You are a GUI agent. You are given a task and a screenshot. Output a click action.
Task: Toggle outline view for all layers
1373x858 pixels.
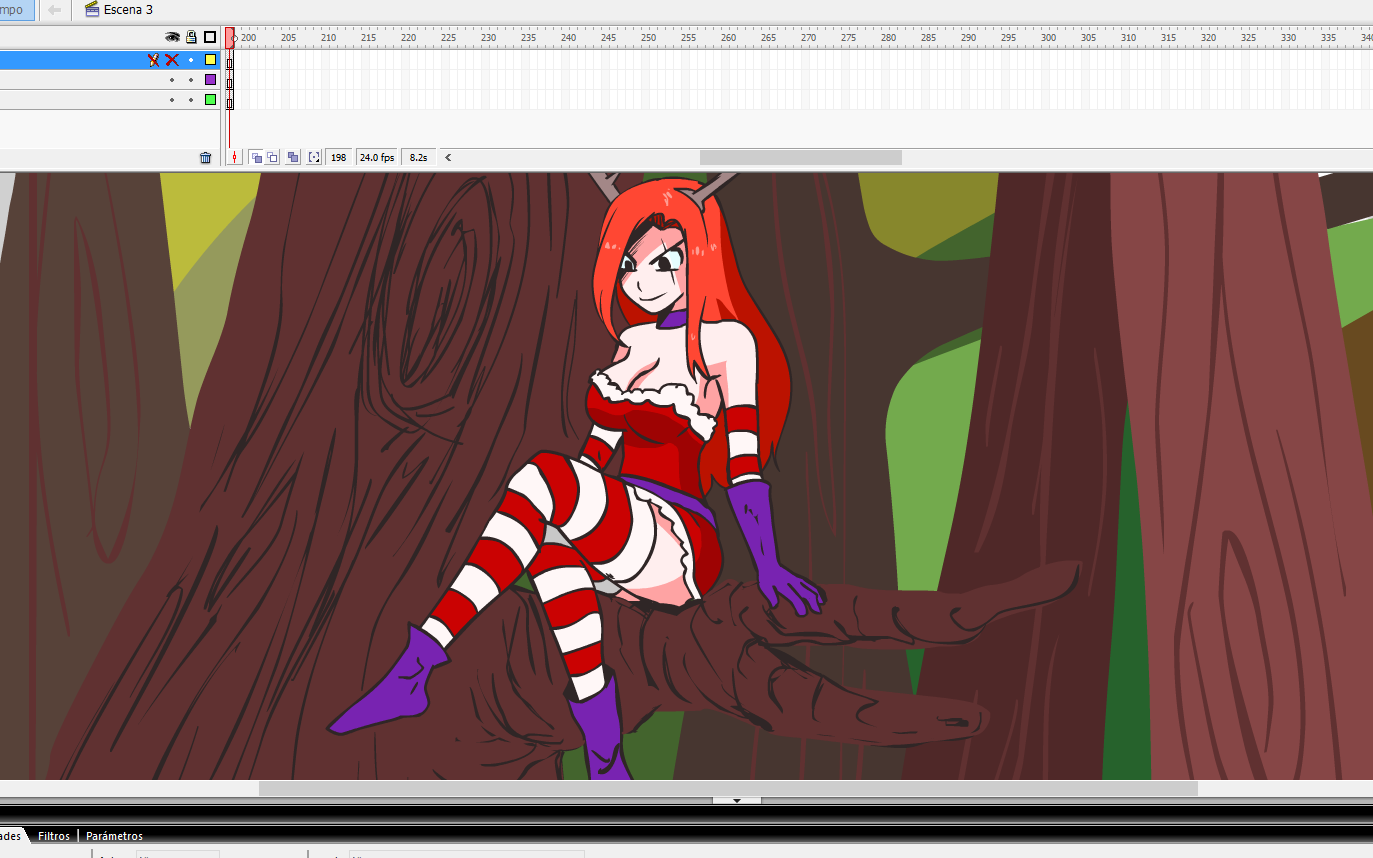[x=210, y=36]
